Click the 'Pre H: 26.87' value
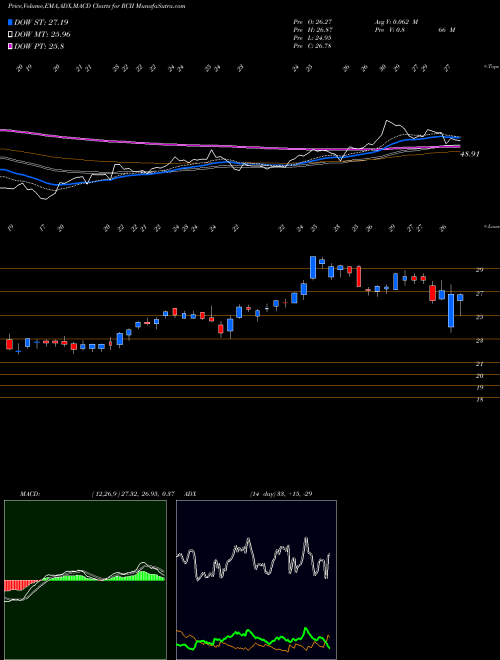This screenshot has height=660, width=500. coord(312,30)
